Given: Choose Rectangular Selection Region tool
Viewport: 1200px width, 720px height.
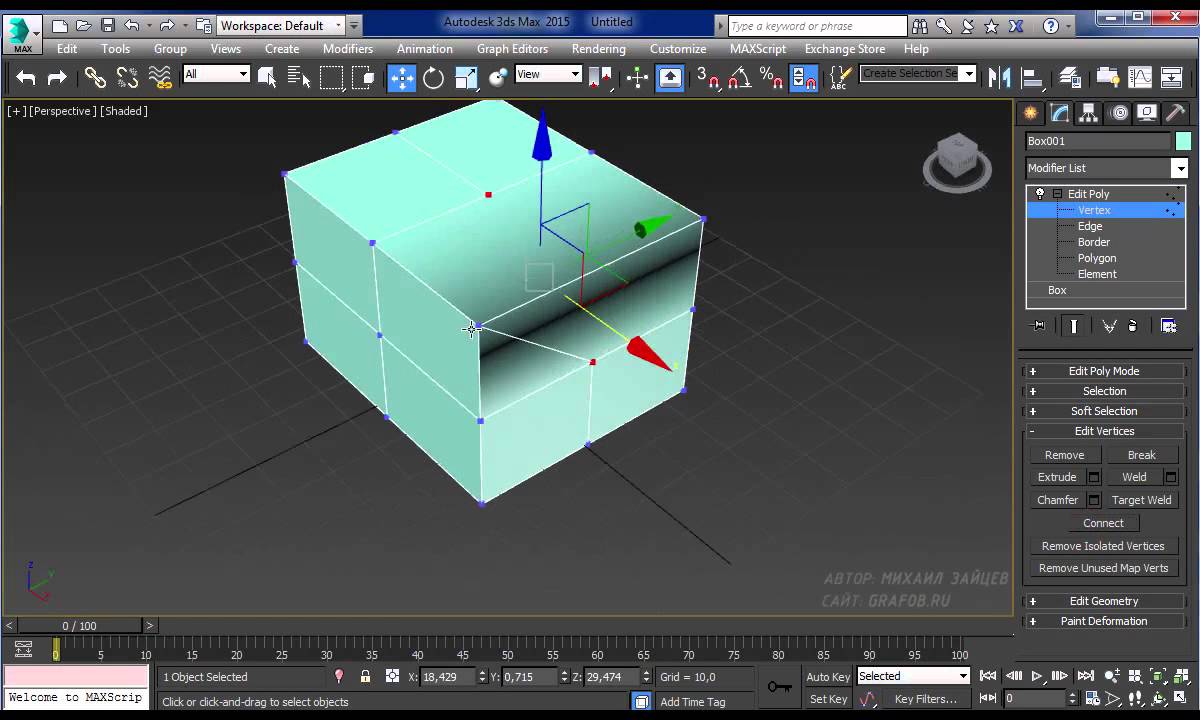Looking at the screenshot, I should point(331,77).
